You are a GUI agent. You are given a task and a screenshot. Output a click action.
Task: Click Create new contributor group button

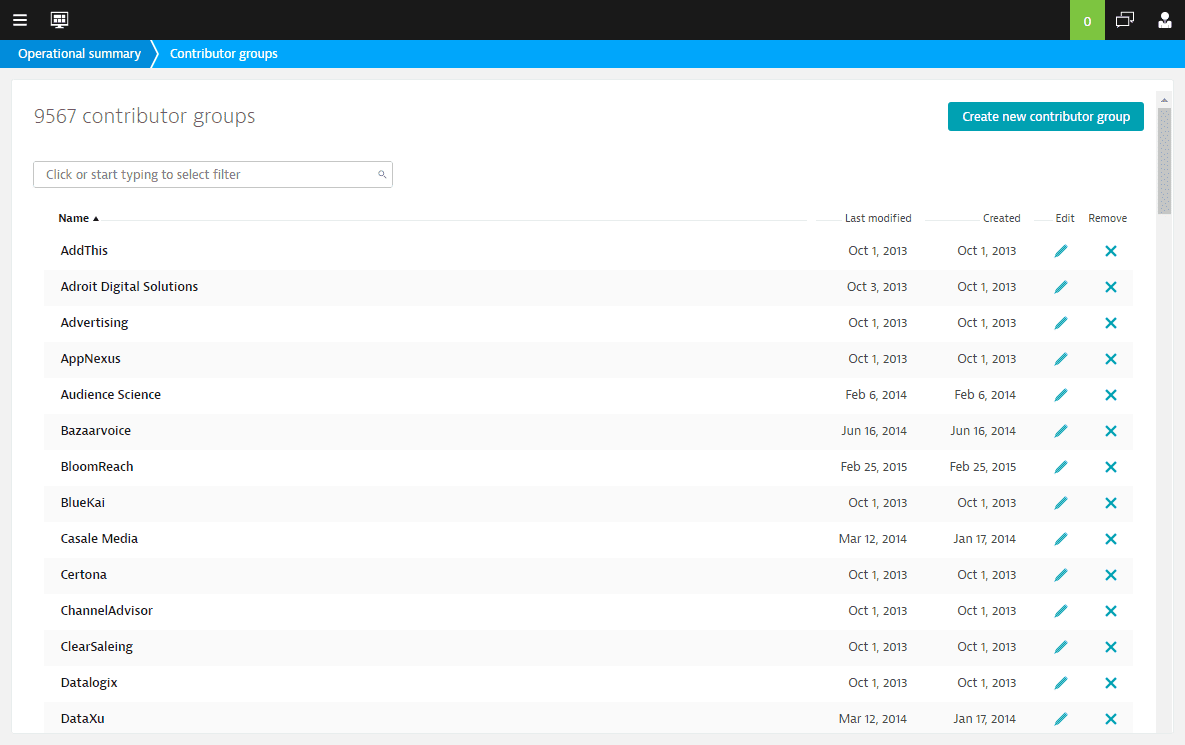point(1046,116)
